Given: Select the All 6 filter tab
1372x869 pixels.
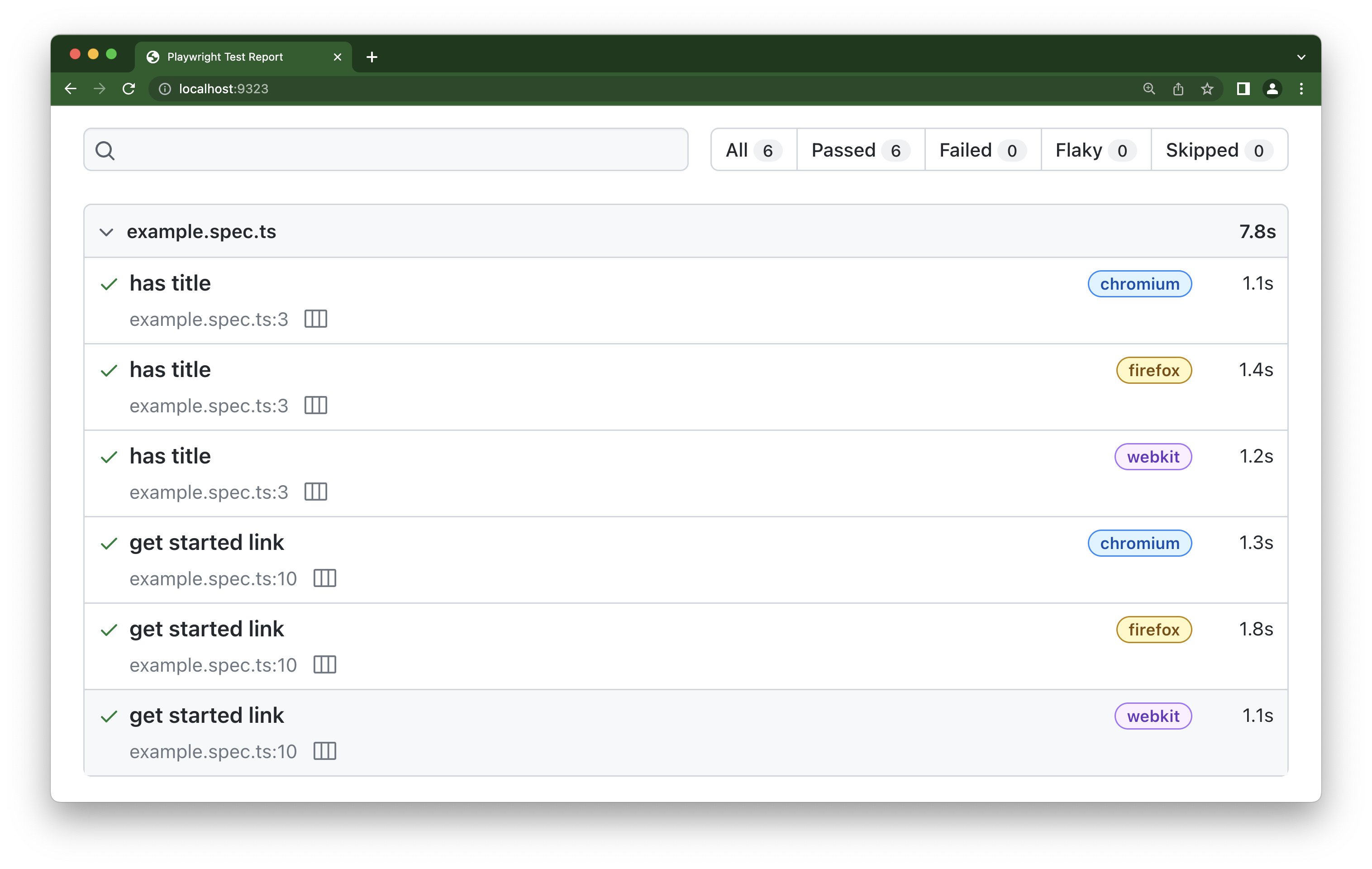Looking at the screenshot, I should point(752,149).
